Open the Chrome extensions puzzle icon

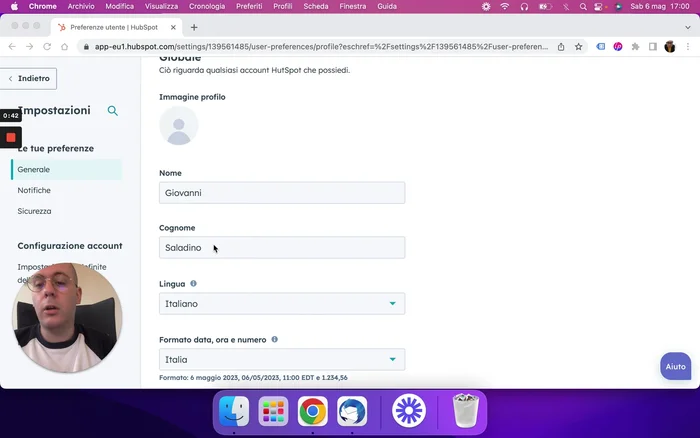click(x=635, y=46)
